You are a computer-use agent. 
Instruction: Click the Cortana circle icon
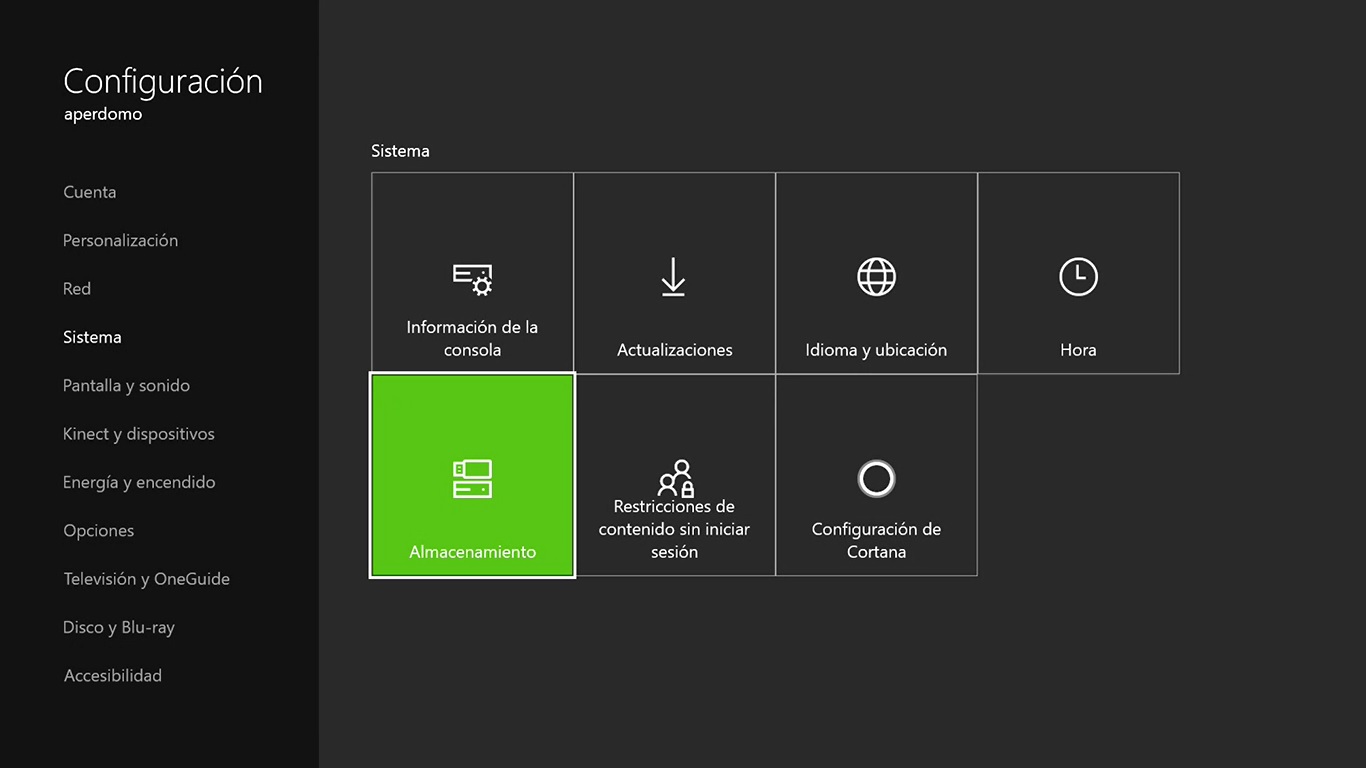[876, 478]
